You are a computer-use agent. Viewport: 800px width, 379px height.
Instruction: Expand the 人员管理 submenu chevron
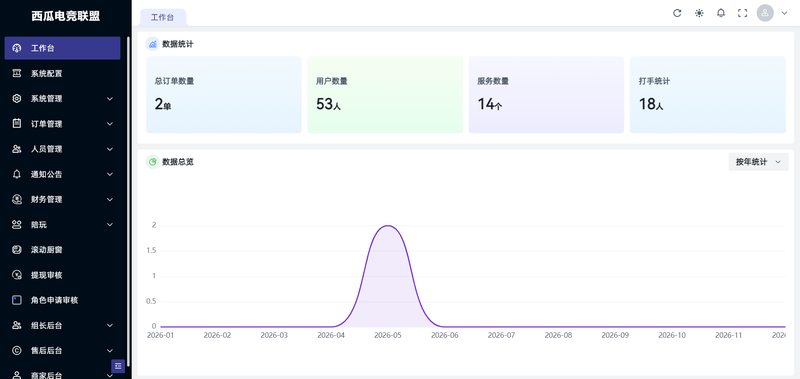pos(110,149)
